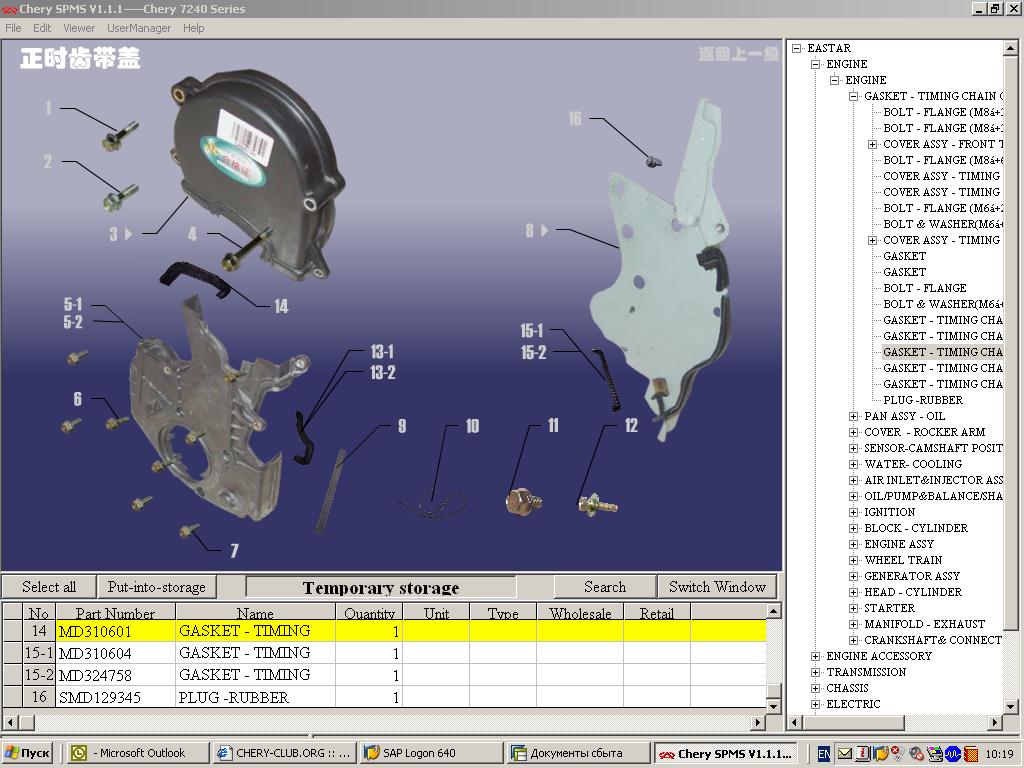Open Temporary storage
The height and width of the screenshot is (768, 1024).
pyautogui.click(x=381, y=587)
